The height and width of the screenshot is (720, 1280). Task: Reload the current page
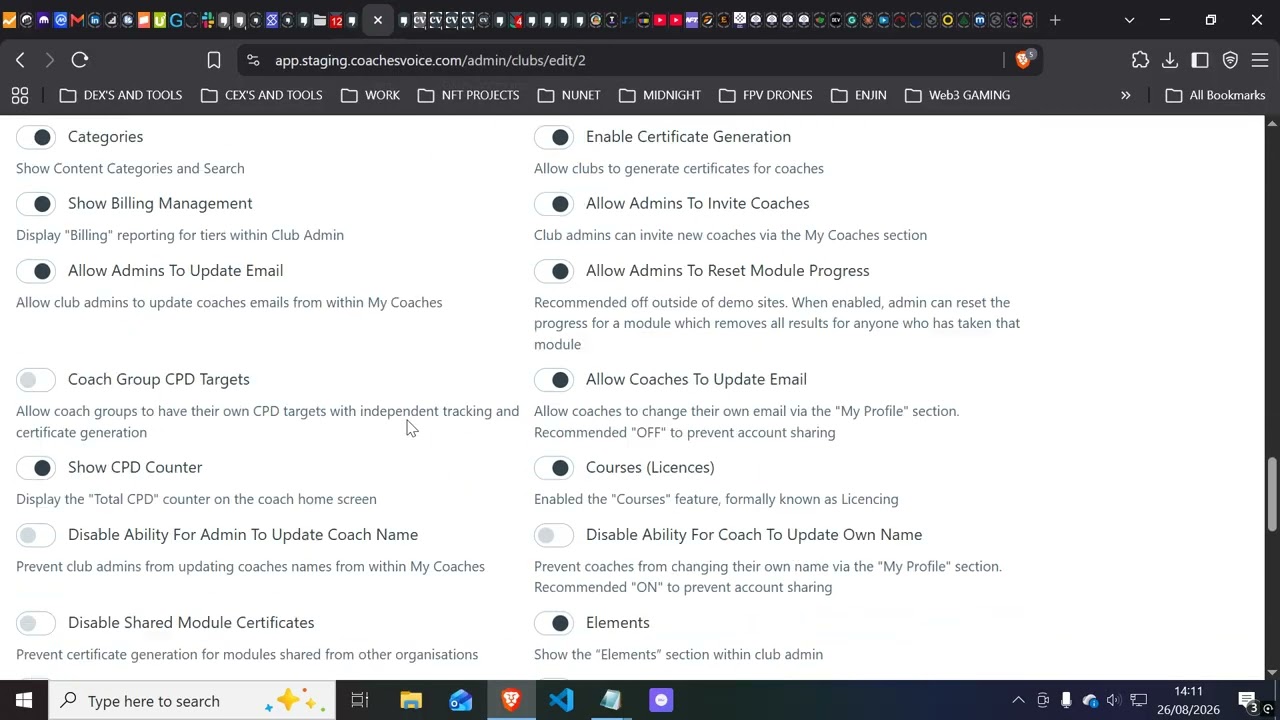(80, 60)
